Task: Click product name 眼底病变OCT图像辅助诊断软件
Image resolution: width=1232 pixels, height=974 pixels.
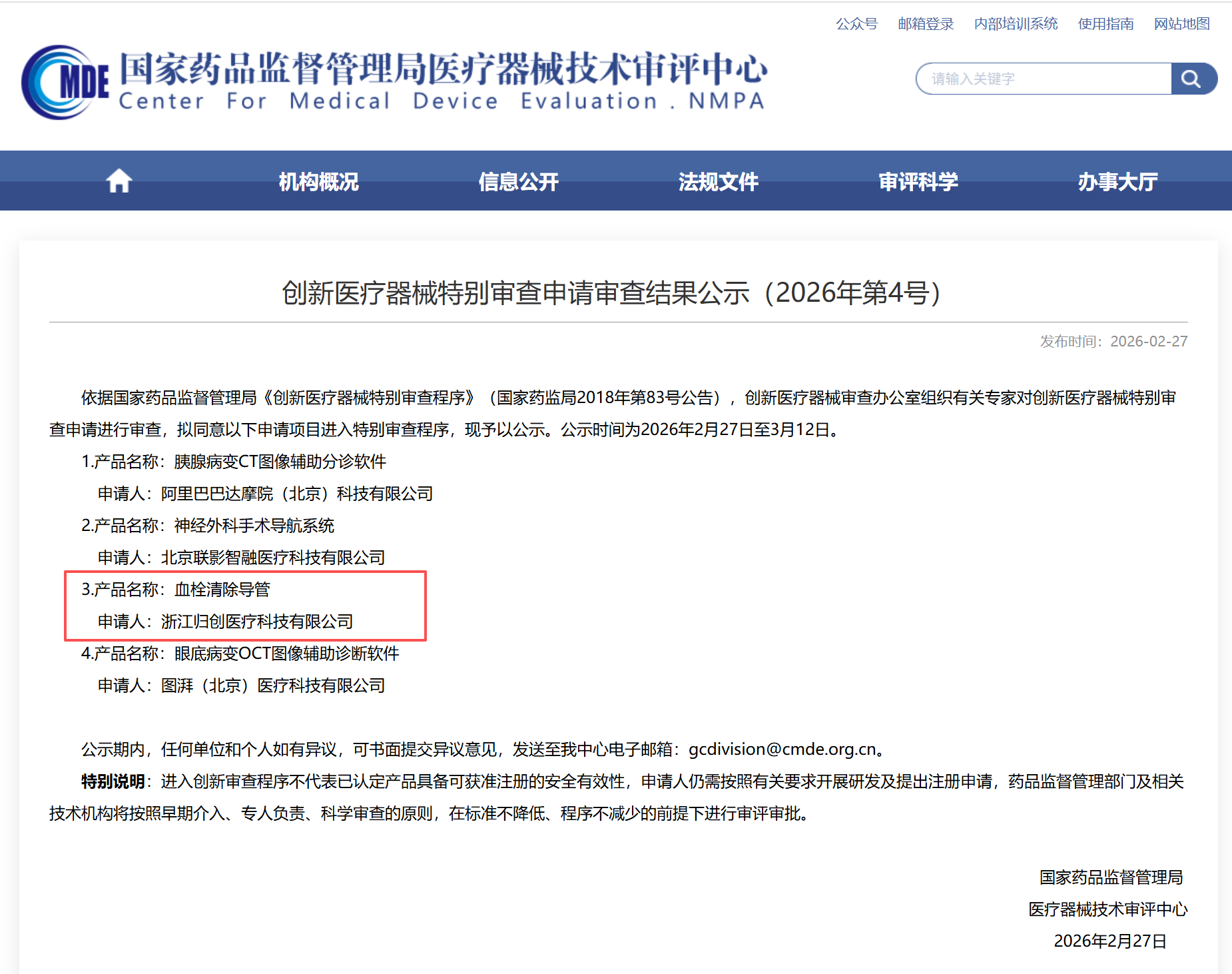Action: click(x=287, y=654)
